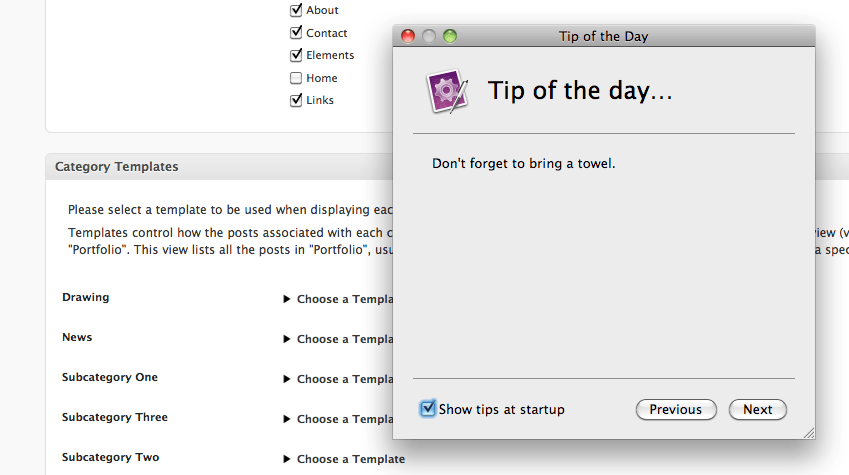Disable the Elements page checkbox
Viewport: 849px width, 475px height.
[296, 55]
